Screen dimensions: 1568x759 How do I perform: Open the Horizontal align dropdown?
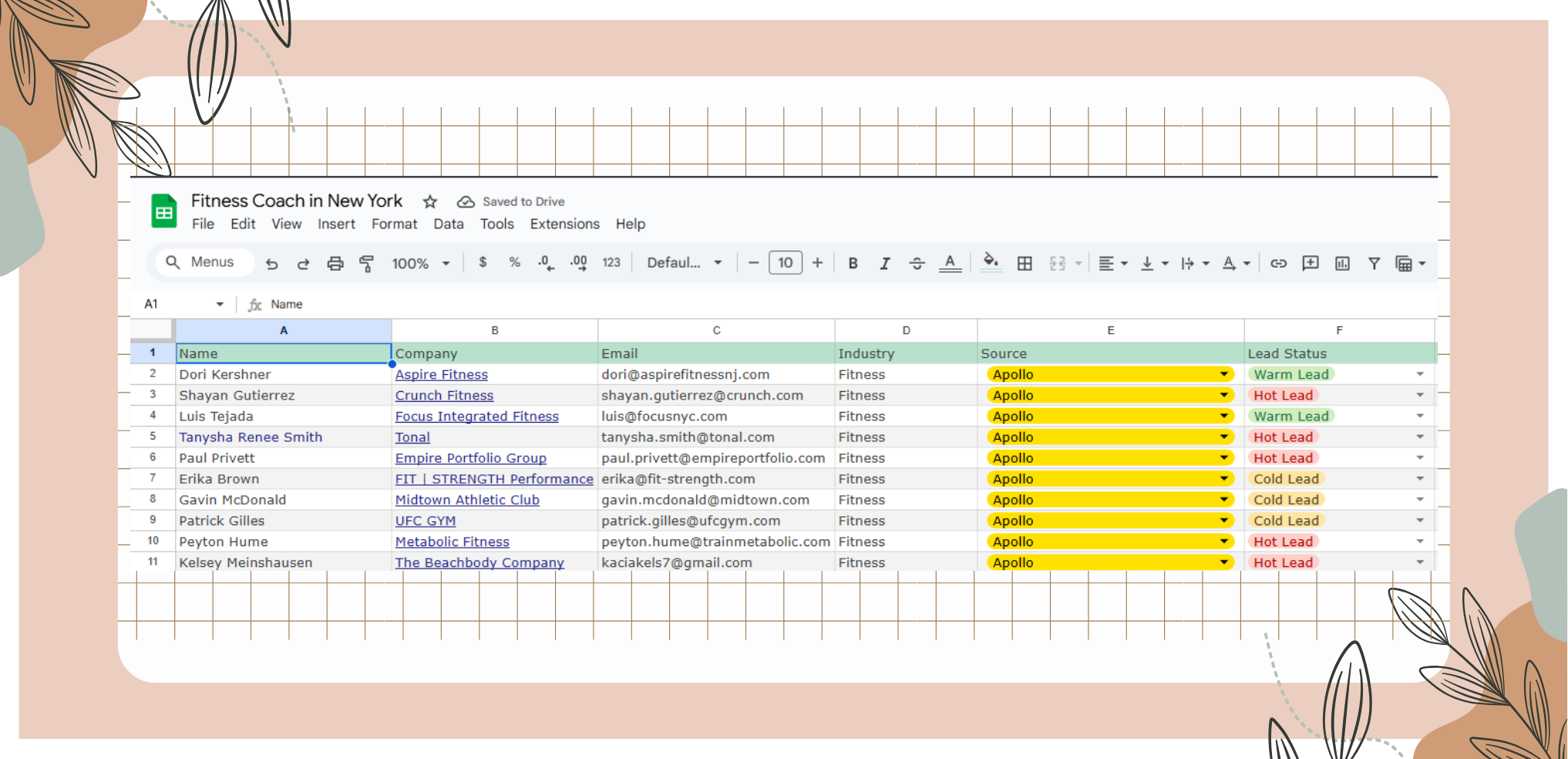(x=1113, y=264)
